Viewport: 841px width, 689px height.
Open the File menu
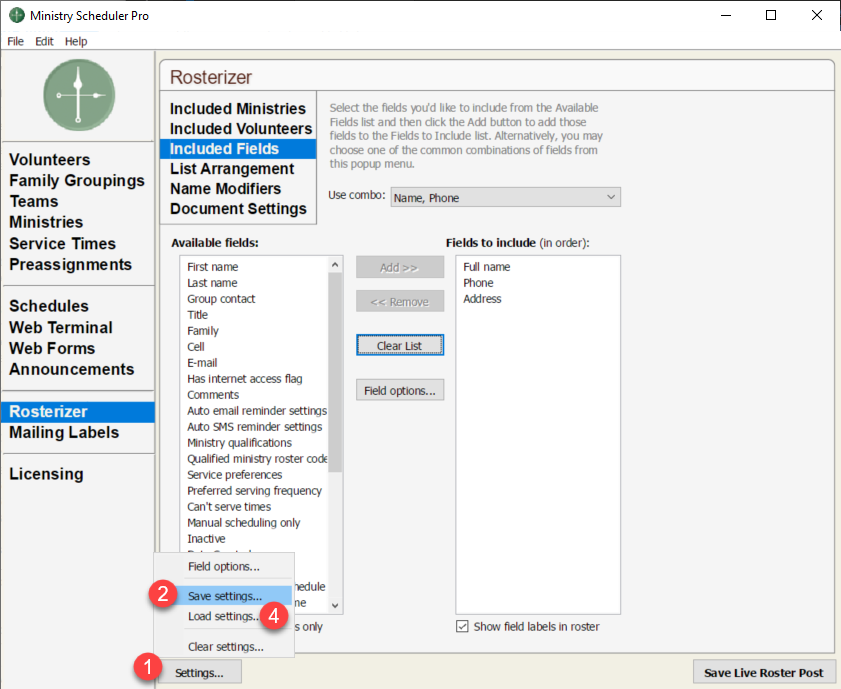click(15, 41)
